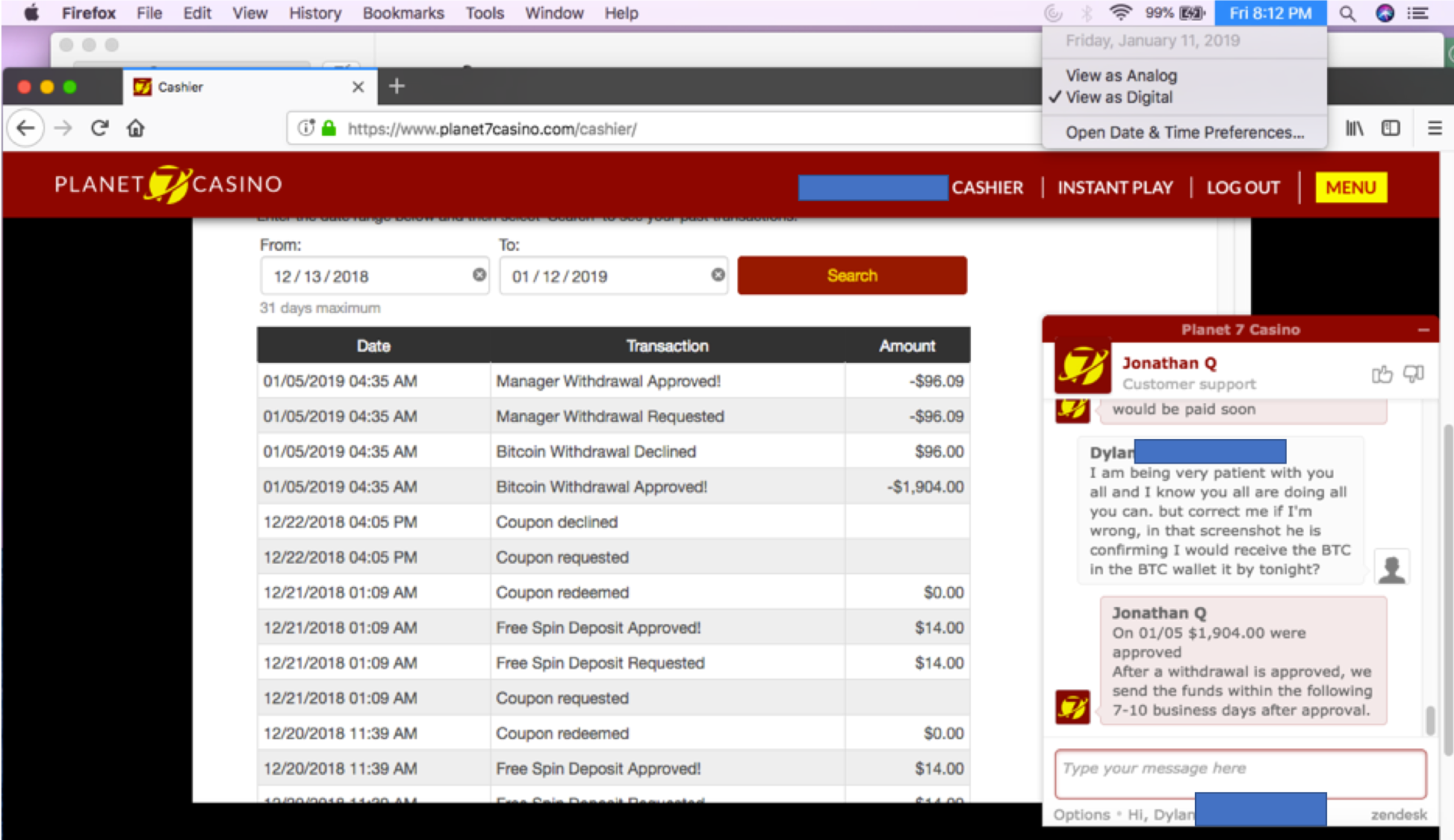This screenshot has width=1454, height=840.
Task: View the green padlock connection details
Action: click(x=329, y=128)
